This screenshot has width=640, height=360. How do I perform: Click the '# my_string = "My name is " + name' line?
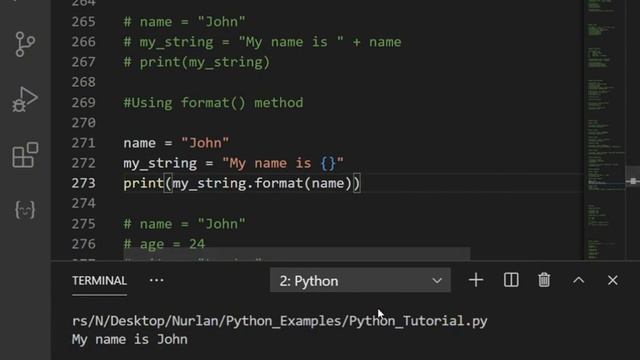click(262, 42)
